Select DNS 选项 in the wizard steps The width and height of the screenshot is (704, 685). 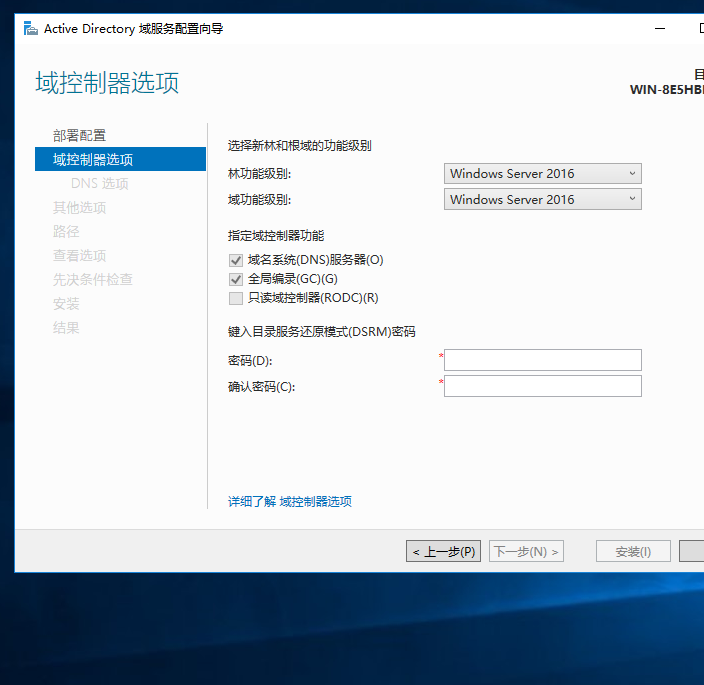(100, 184)
